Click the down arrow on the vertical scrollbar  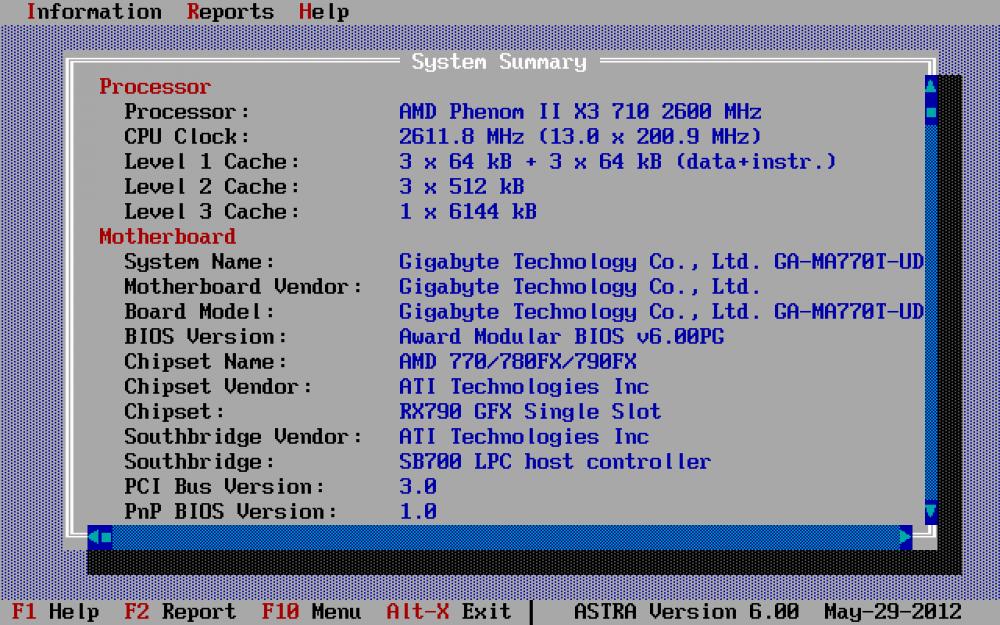click(x=931, y=513)
